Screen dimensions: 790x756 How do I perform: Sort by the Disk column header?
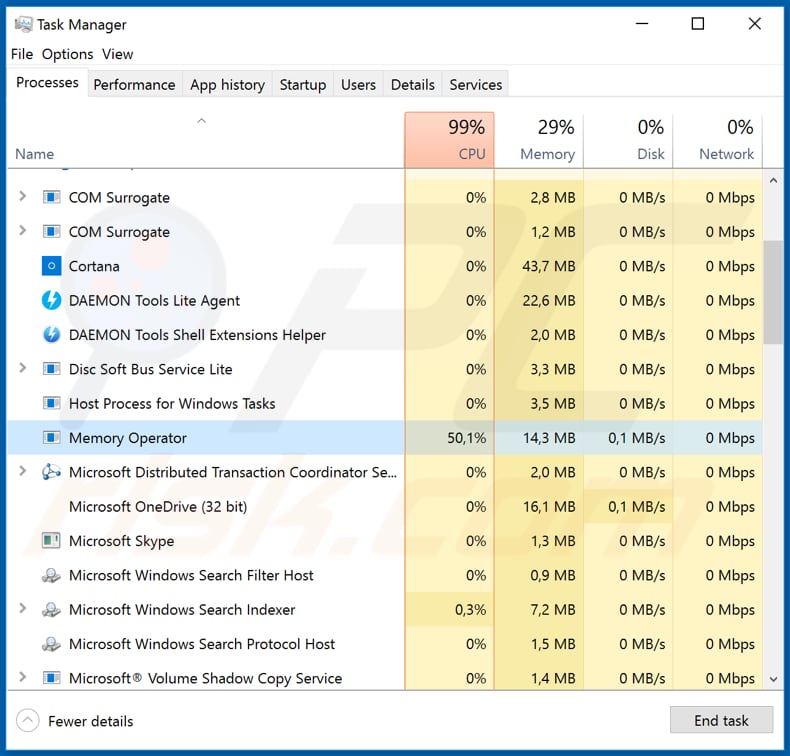point(628,140)
